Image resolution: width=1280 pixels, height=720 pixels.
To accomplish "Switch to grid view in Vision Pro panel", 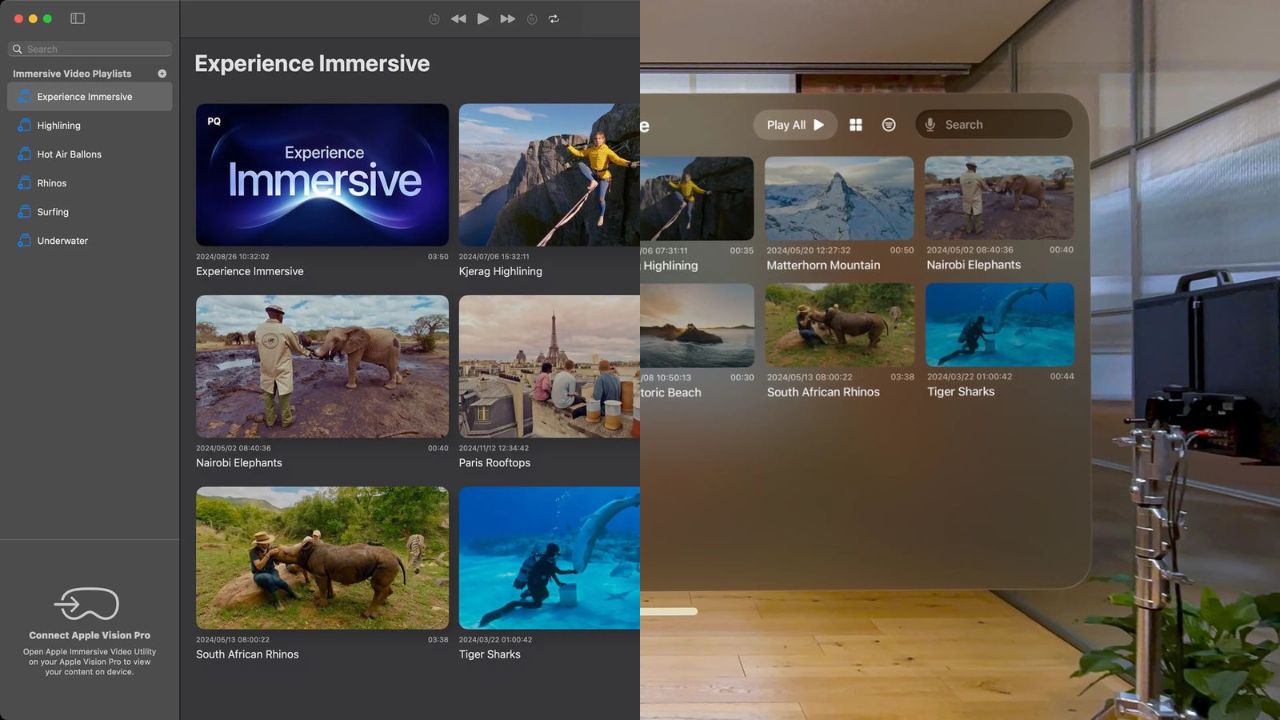I will tap(856, 125).
